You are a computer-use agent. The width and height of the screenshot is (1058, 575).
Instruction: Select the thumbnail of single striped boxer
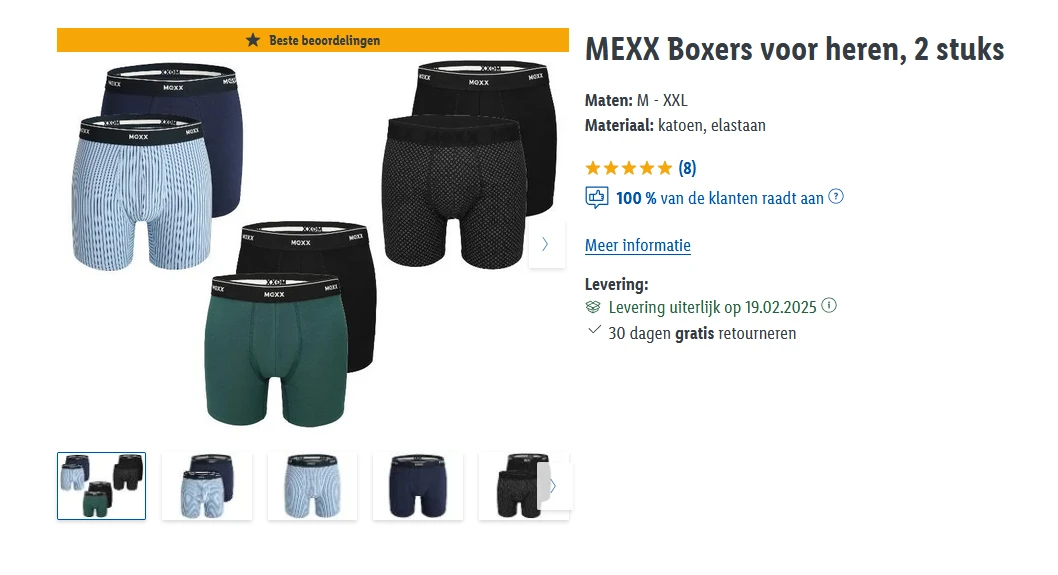pos(312,486)
